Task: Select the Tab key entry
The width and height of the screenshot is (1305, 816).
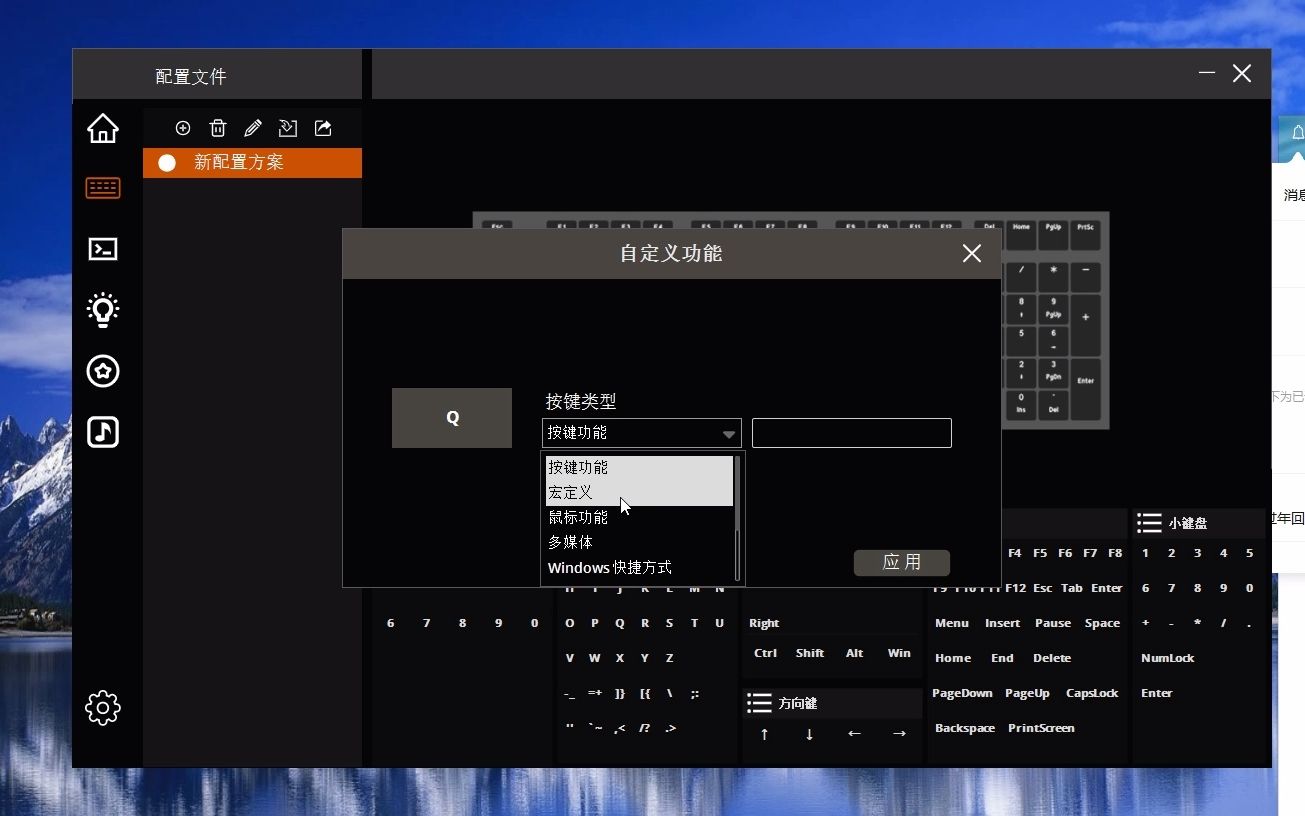Action: (x=1072, y=588)
